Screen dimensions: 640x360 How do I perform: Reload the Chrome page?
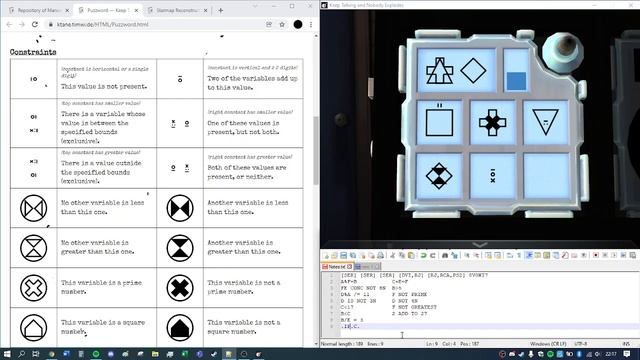click(x=35, y=24)
